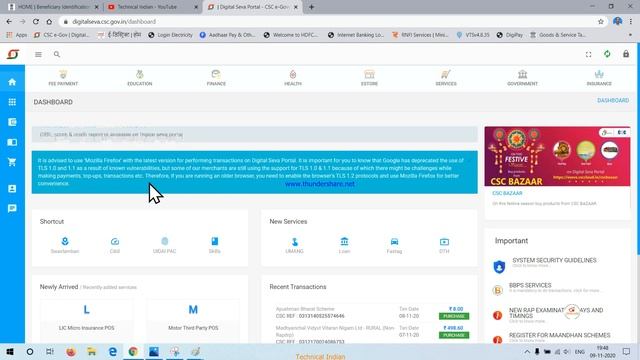Image resolution: width=640 pixels, height=360 pixels.
Task: Open Register for Maandhan Schemes notice
Action: point(560,335)
